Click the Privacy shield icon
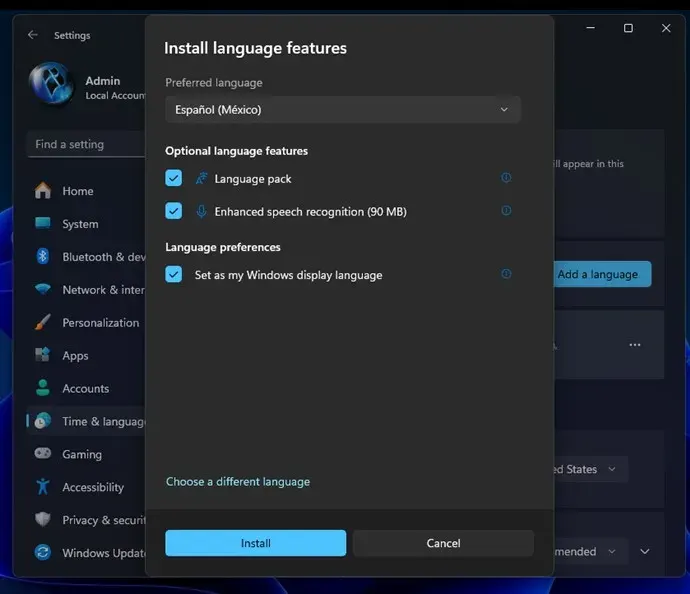The height and width of the screenshot is (594, 690). click(x=43, y=519)
